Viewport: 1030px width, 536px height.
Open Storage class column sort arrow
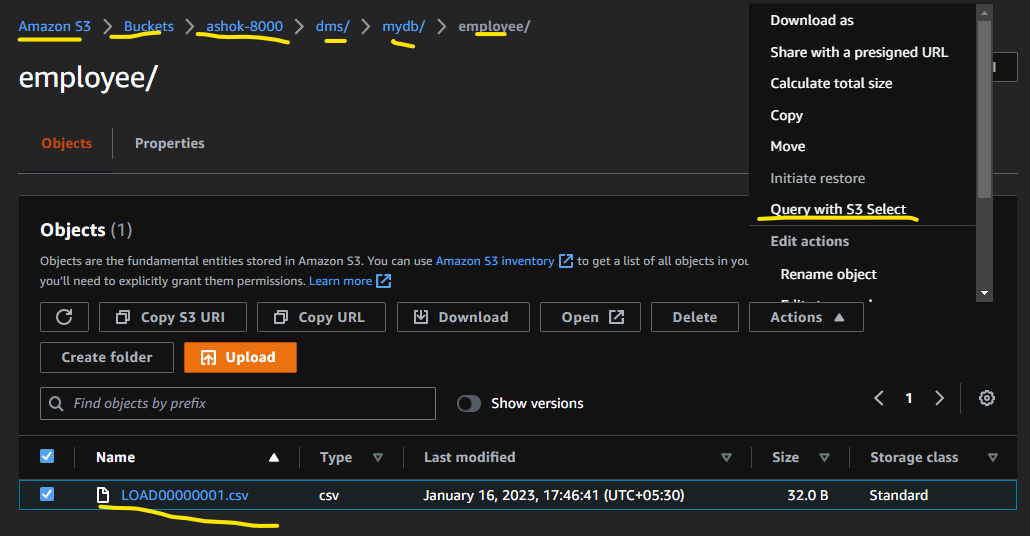(993, 457)
